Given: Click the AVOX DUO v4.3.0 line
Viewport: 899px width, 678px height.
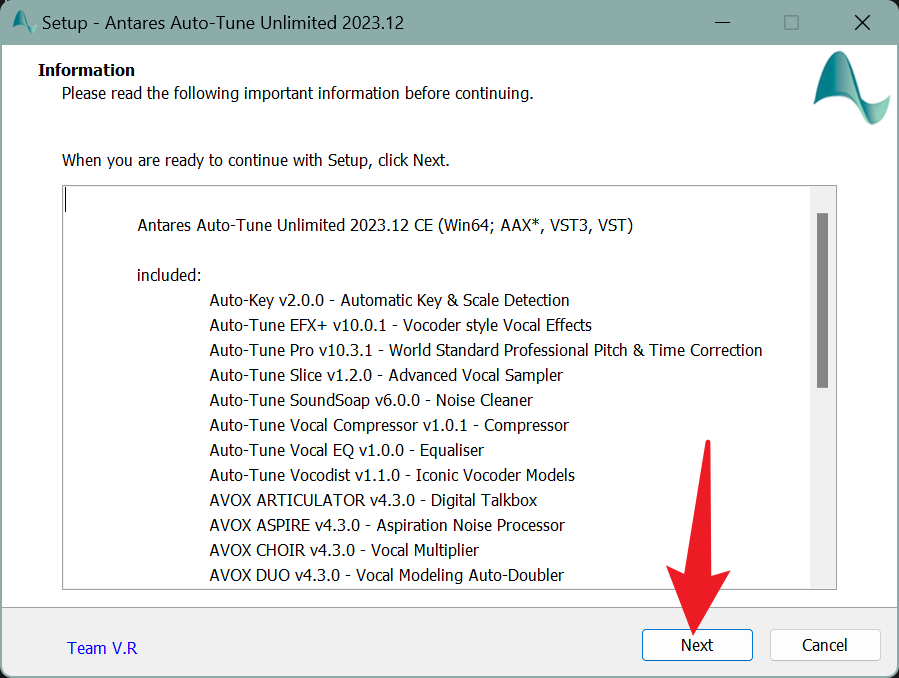Looking at the screenshot, I should pos(386,575).
